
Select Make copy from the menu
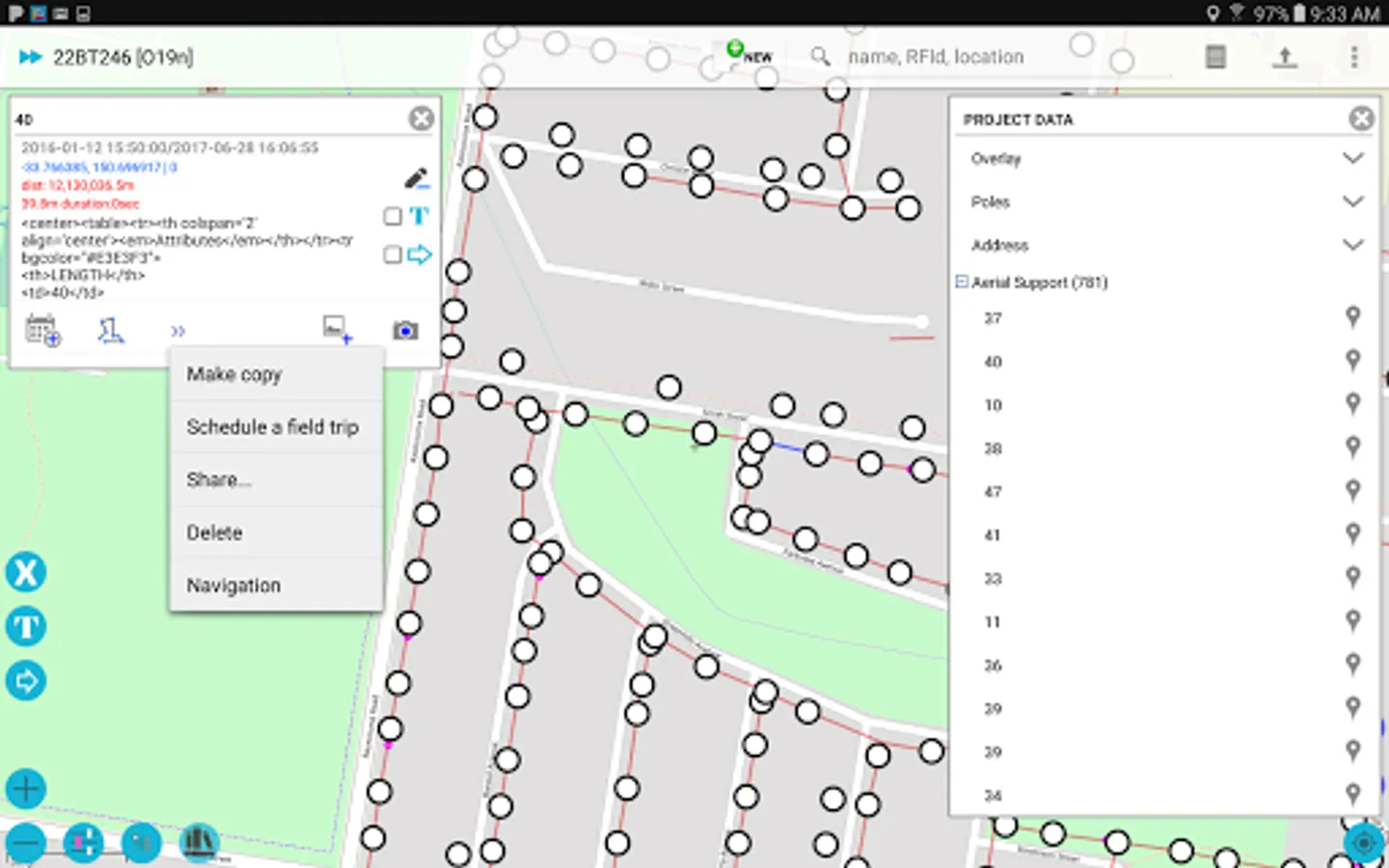[234, 374]
